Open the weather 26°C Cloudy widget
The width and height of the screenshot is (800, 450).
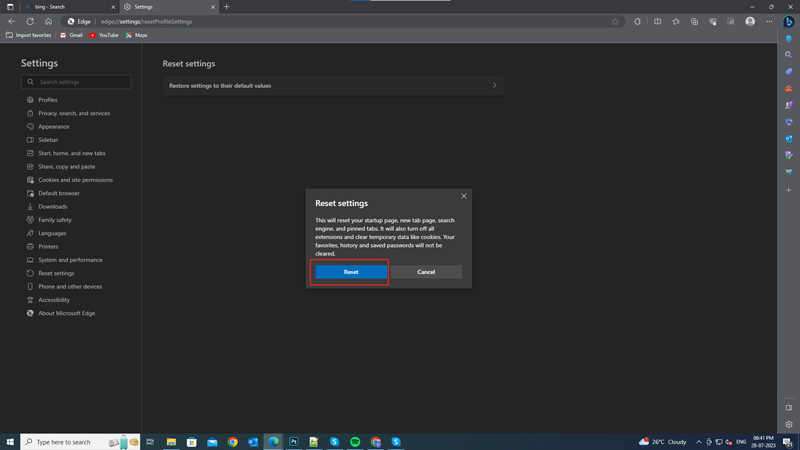pyautogui.click(x=662, y=442)
